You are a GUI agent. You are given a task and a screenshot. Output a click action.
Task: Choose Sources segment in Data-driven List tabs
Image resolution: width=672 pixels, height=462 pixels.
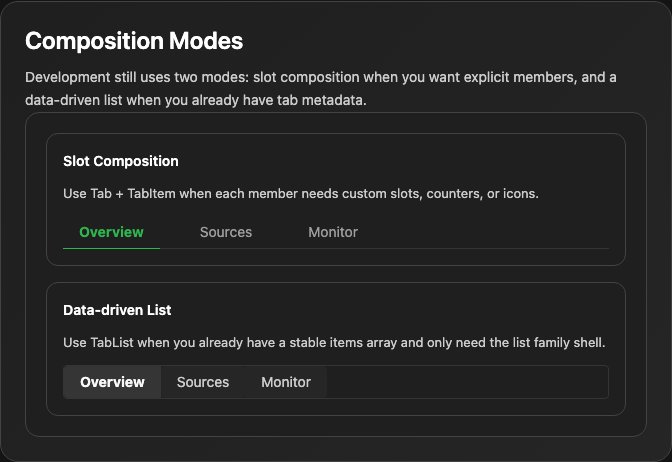click(203, 382)
